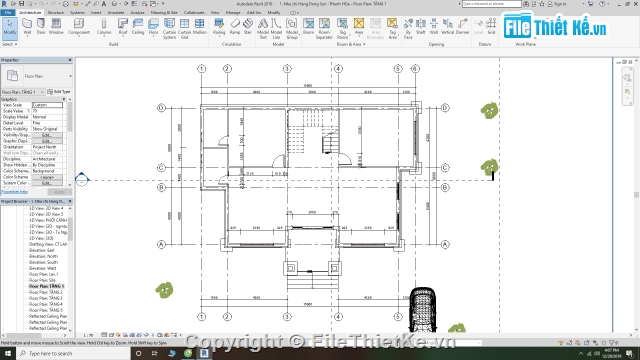This screenshot has width=640, height=360.
Task: Expand the Select panel dropdown
Action: 10,44
